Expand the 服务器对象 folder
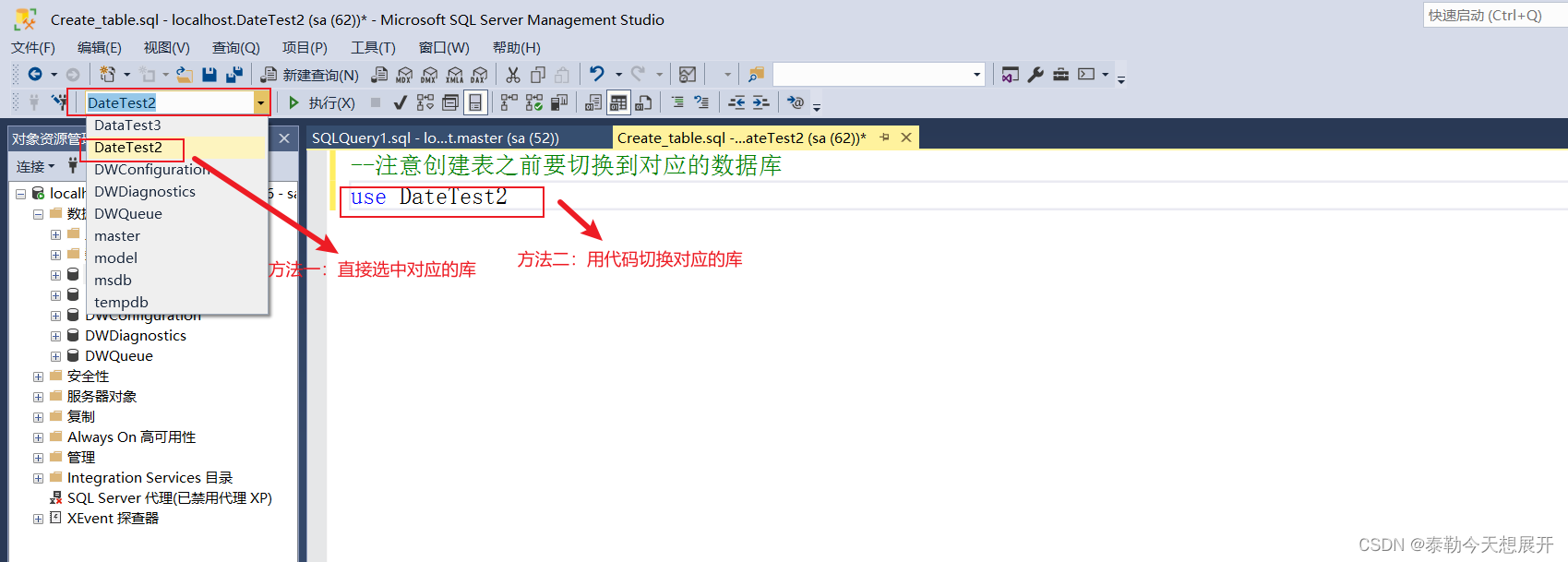The image size is (1568, 562). pos(38,397)
